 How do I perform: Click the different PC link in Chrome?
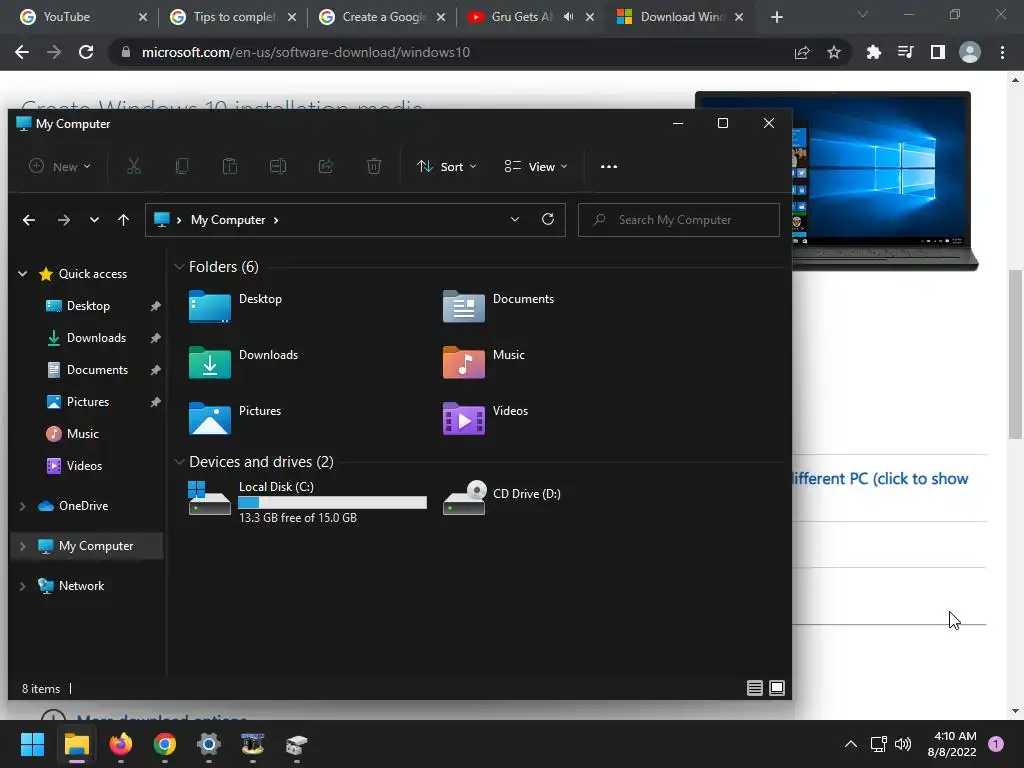(x=880, y=479)
